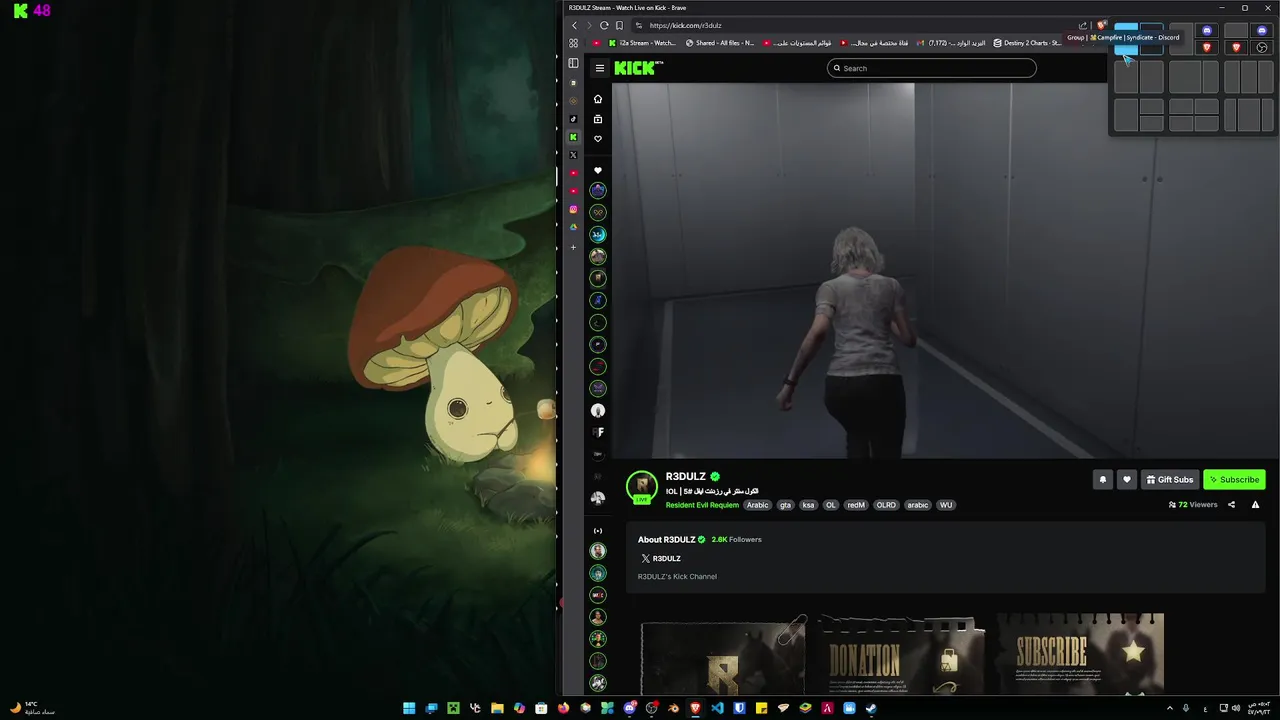Image resolution: width=1280 pixels, height=720 pixels.
Task: Click the browser back button
Action: (574, 25)
